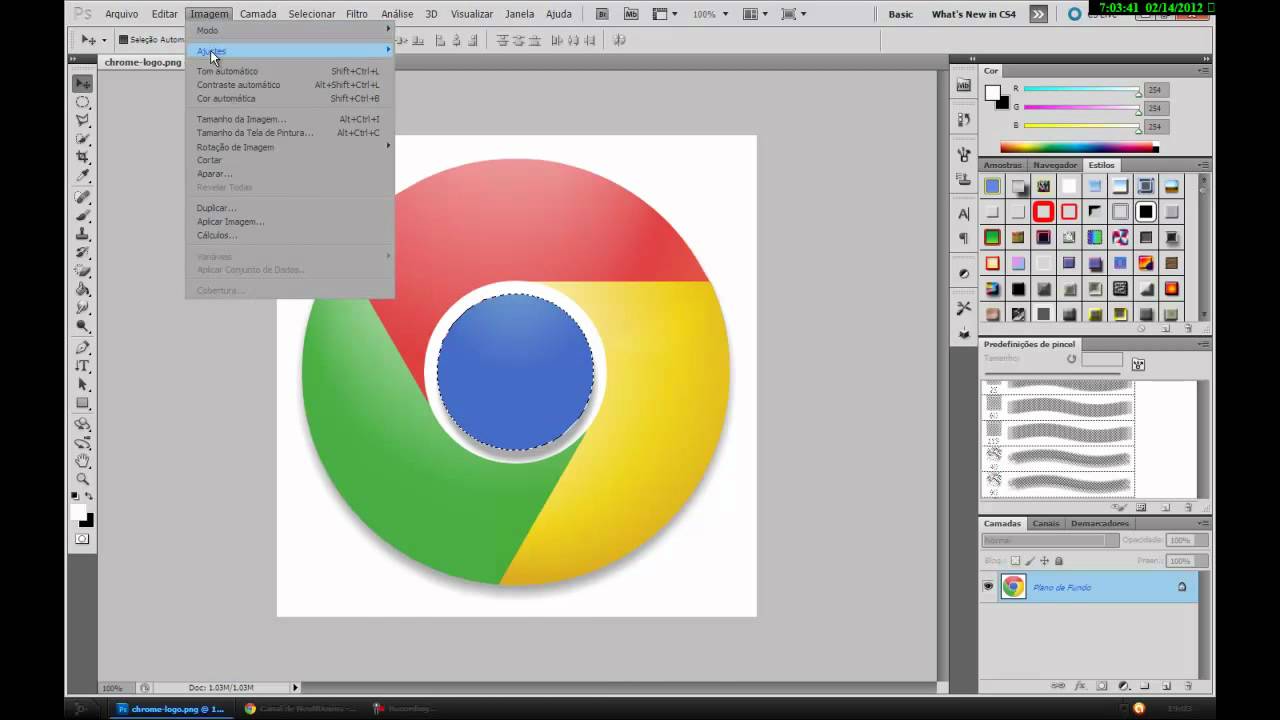Select the Eraser tool
The width and height of the screenshot is (1280, 720).
[83, 271]
